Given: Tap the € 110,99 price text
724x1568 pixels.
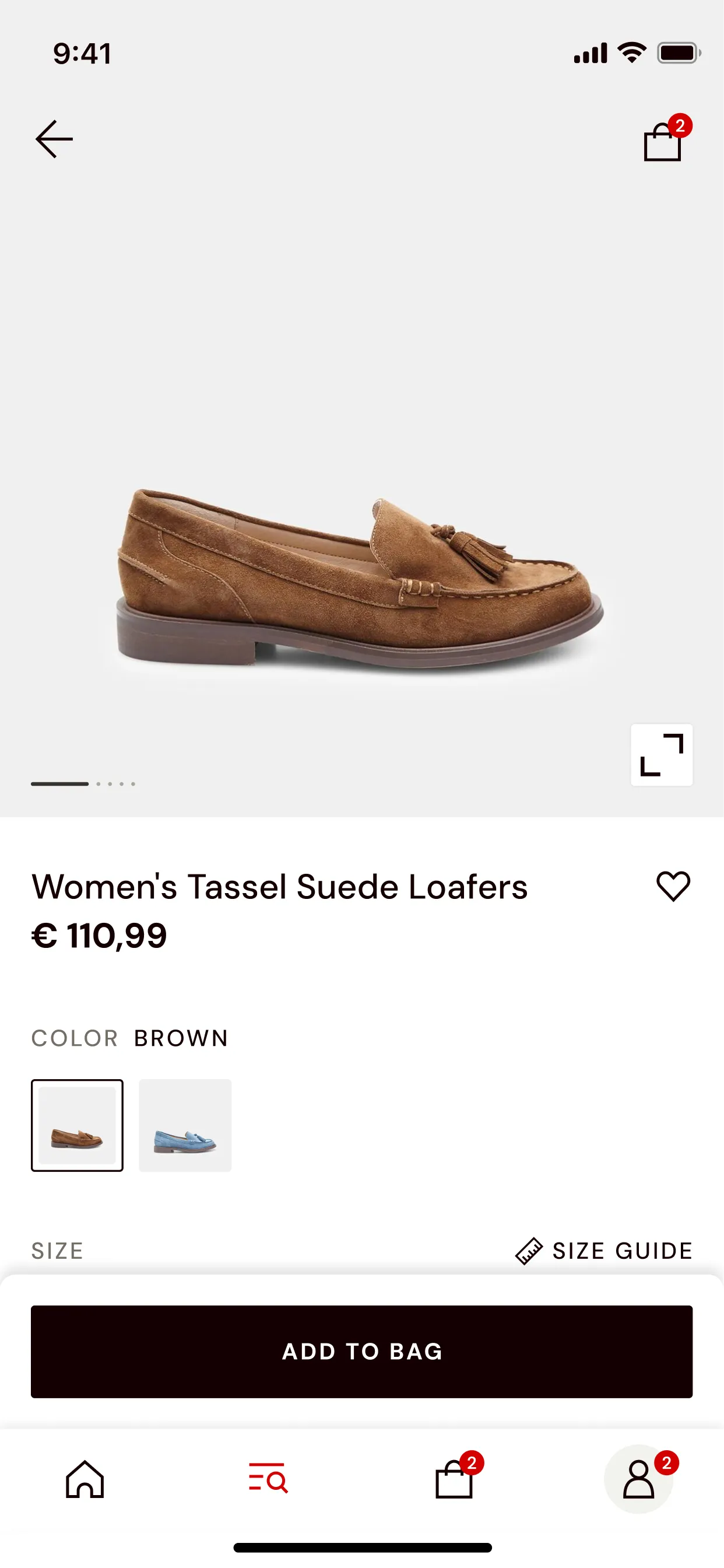Looking at the screenshot, I should [x=99, y=936].
